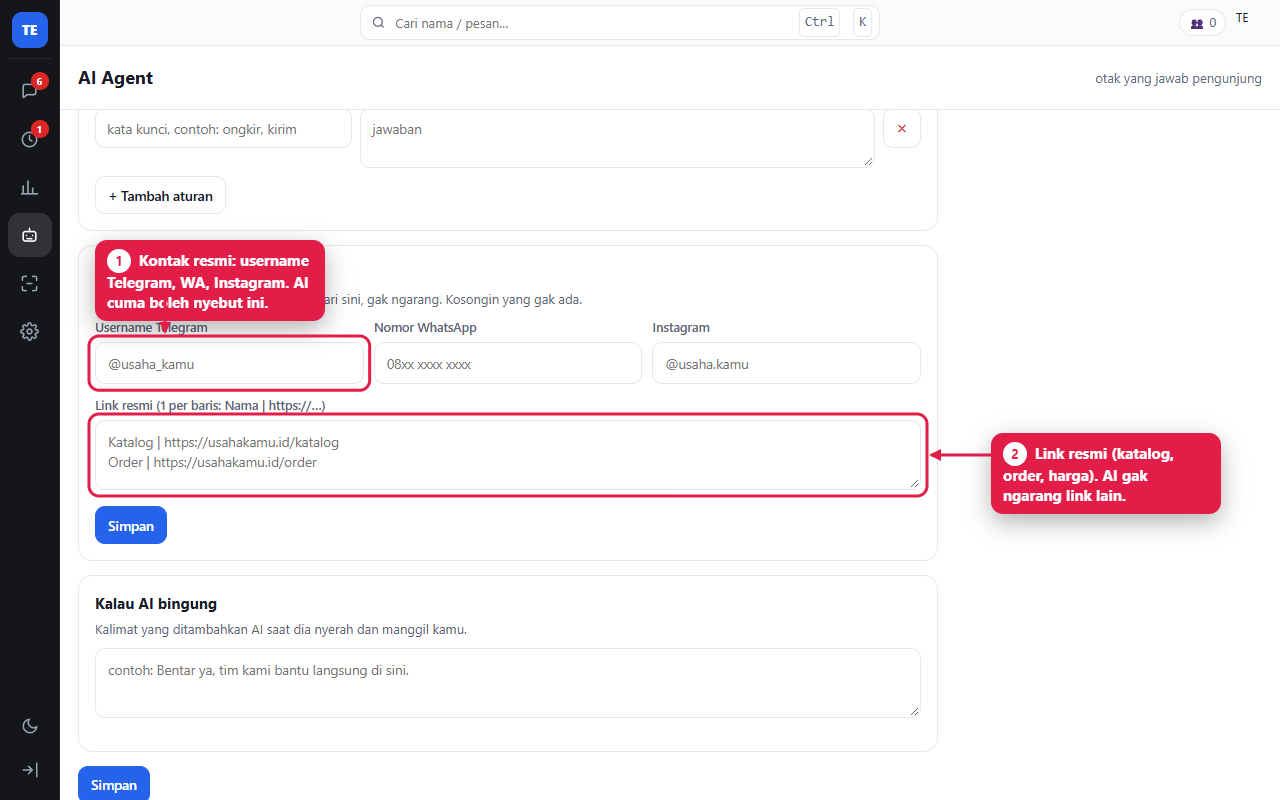Click the Link resmi label text
This screenshot has width=1280, height=800.
click(210, 406)
